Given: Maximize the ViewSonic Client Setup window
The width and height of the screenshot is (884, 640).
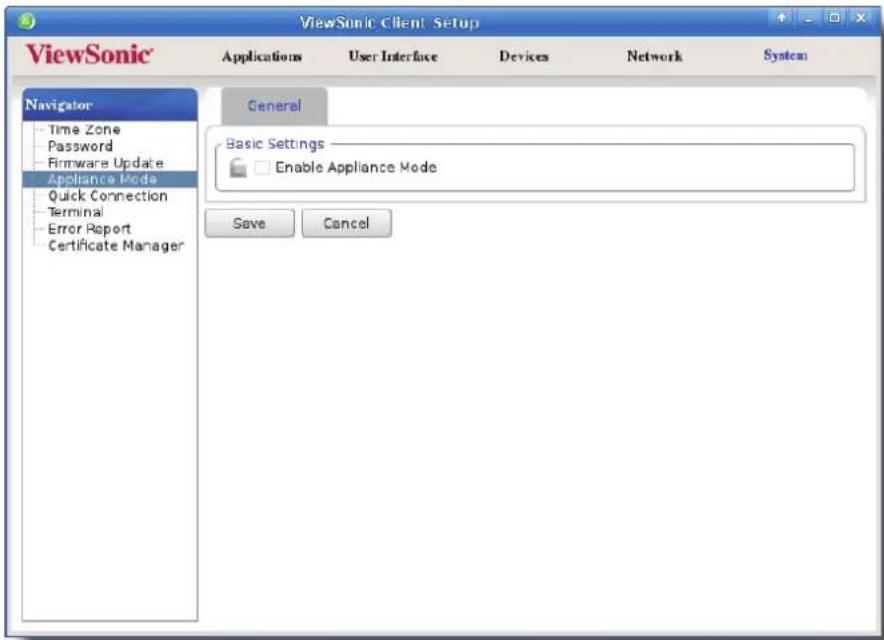Looking at the screenshot, I should [x=835, y=18].
